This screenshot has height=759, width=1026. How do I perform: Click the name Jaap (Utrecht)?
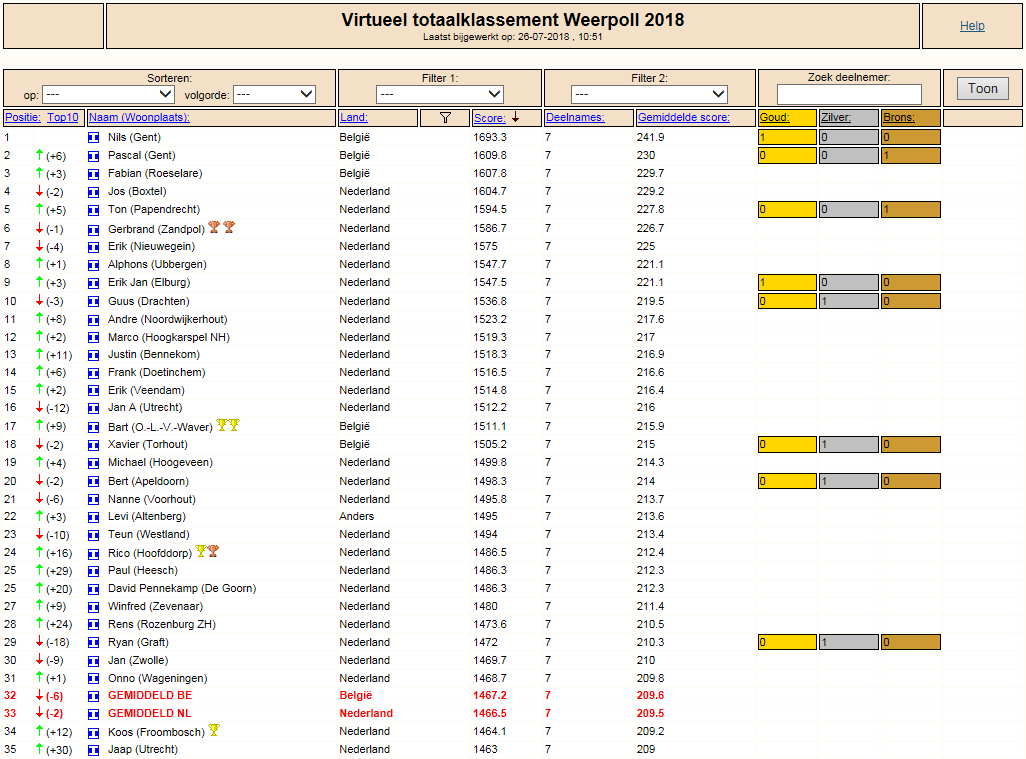[x=143, y=750]
